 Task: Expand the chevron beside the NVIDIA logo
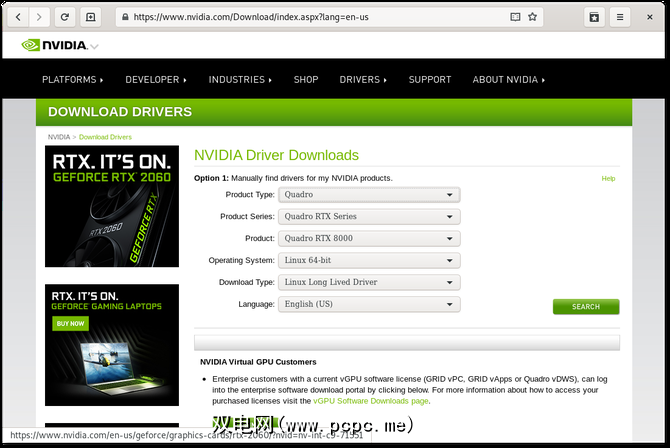click(94, 46)
